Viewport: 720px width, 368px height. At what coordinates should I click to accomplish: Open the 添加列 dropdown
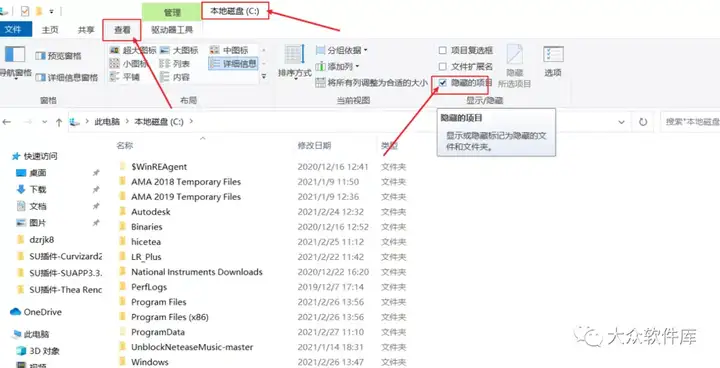click(x=338, y=67)
